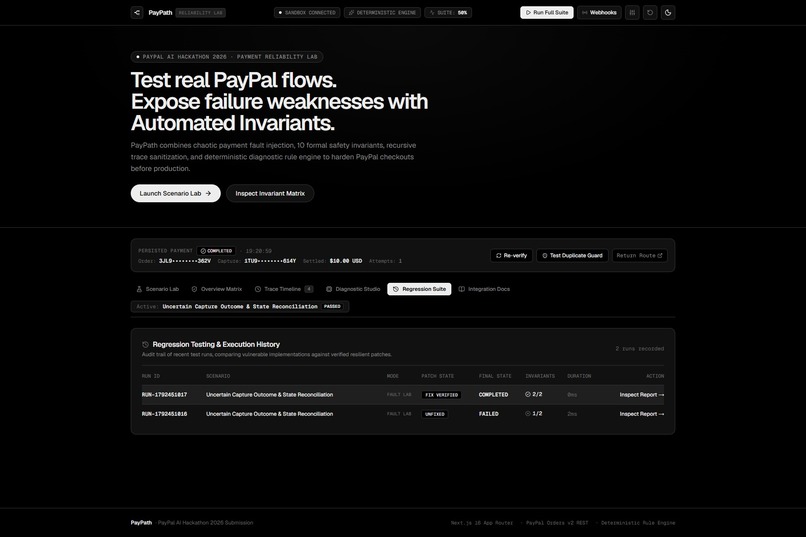Select the Regression Suite tab
Viewport: 806px width, 537px height.
coord(419,289)
